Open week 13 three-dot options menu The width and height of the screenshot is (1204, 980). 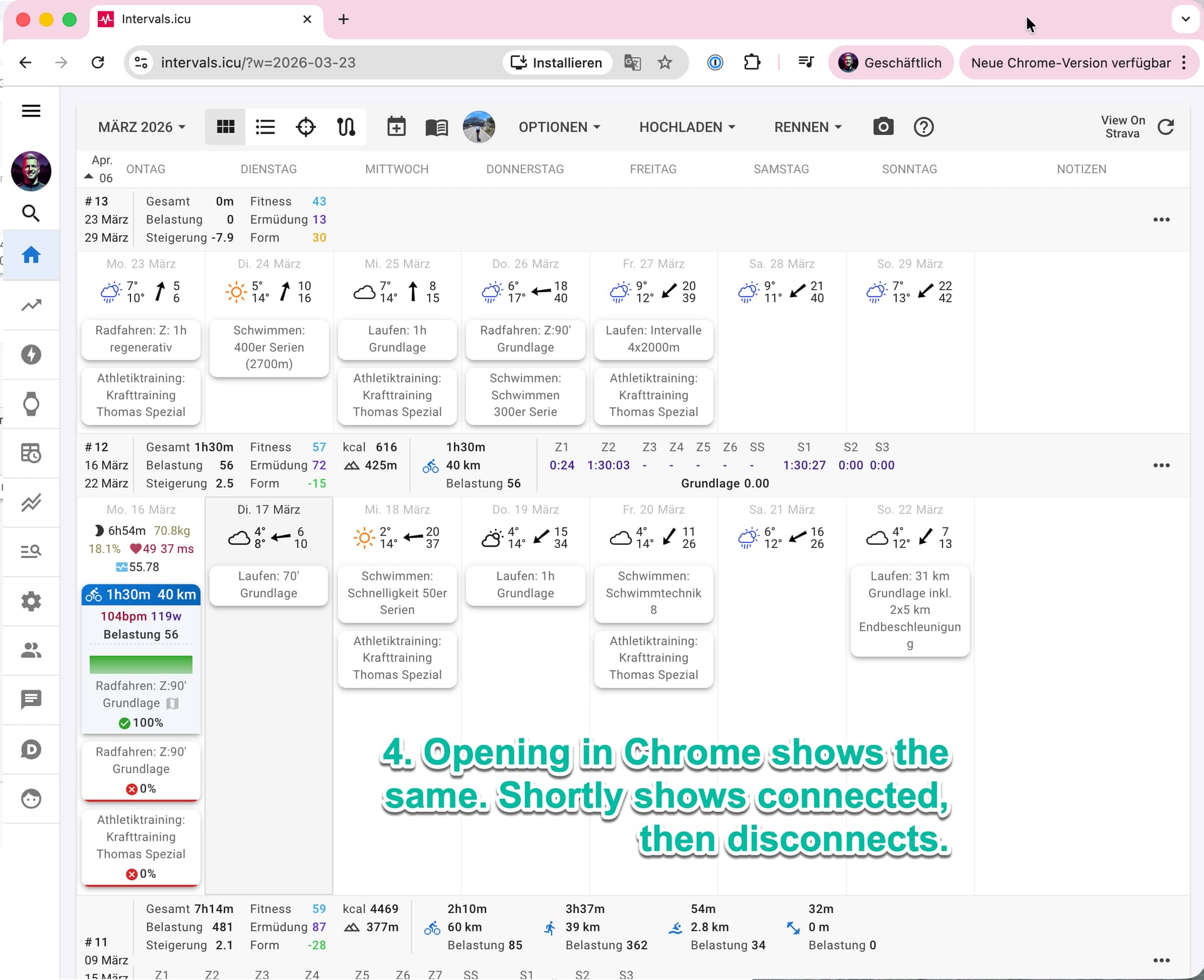tap(1161, 219)
